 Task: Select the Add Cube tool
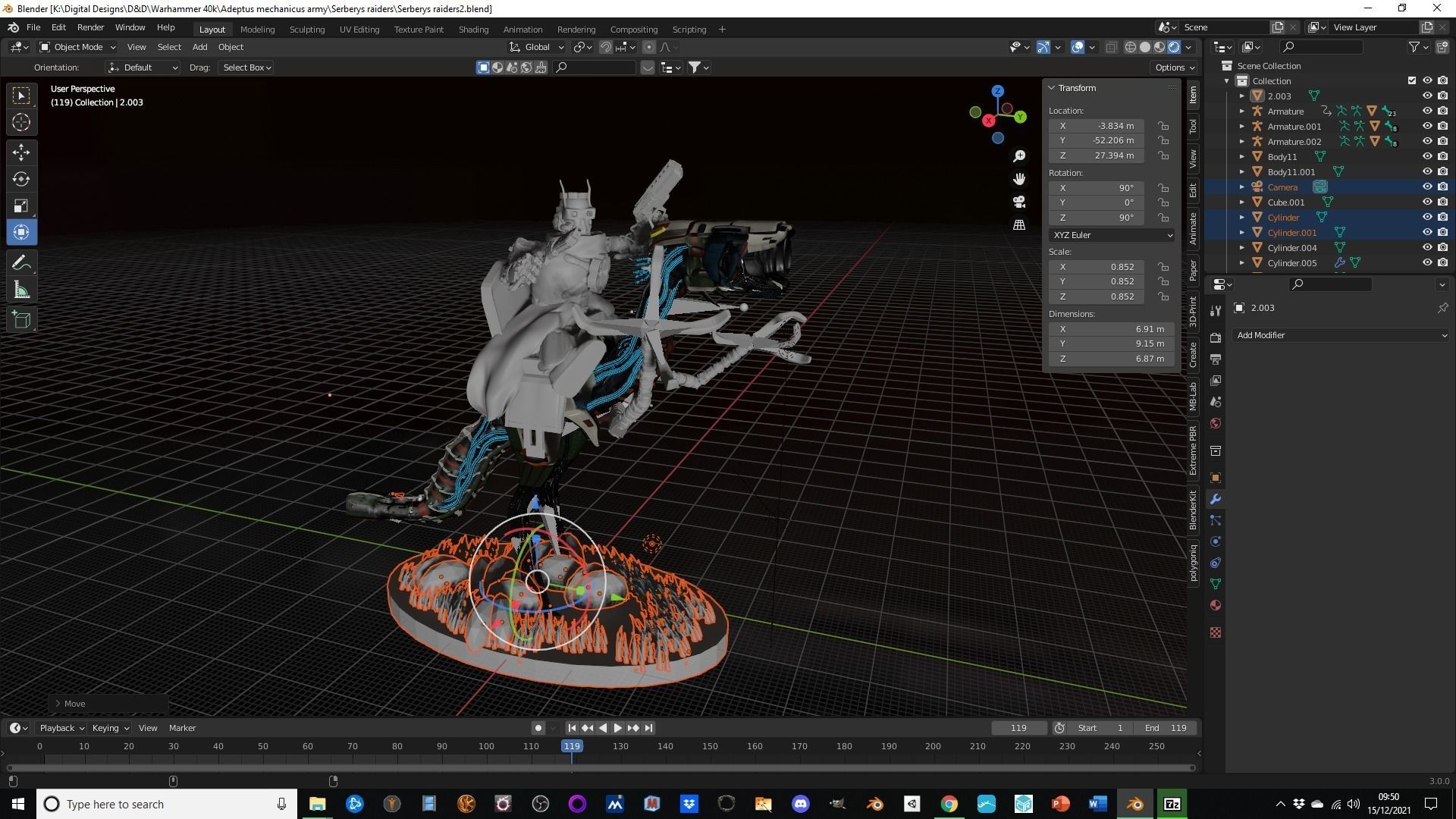click(21, 320)
